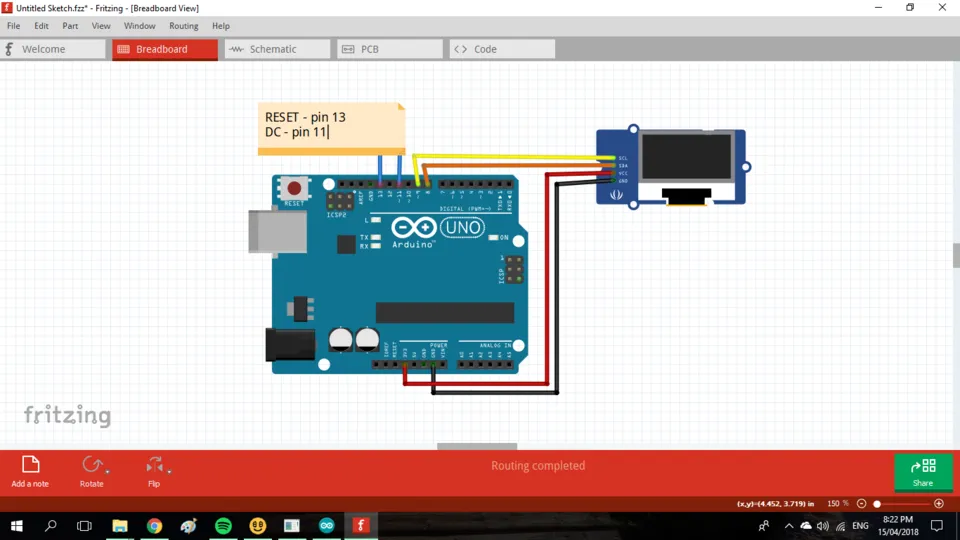Open Task View in taskbar
The width and height of the screenshot is (960, 540).
[x=84, y=526]
